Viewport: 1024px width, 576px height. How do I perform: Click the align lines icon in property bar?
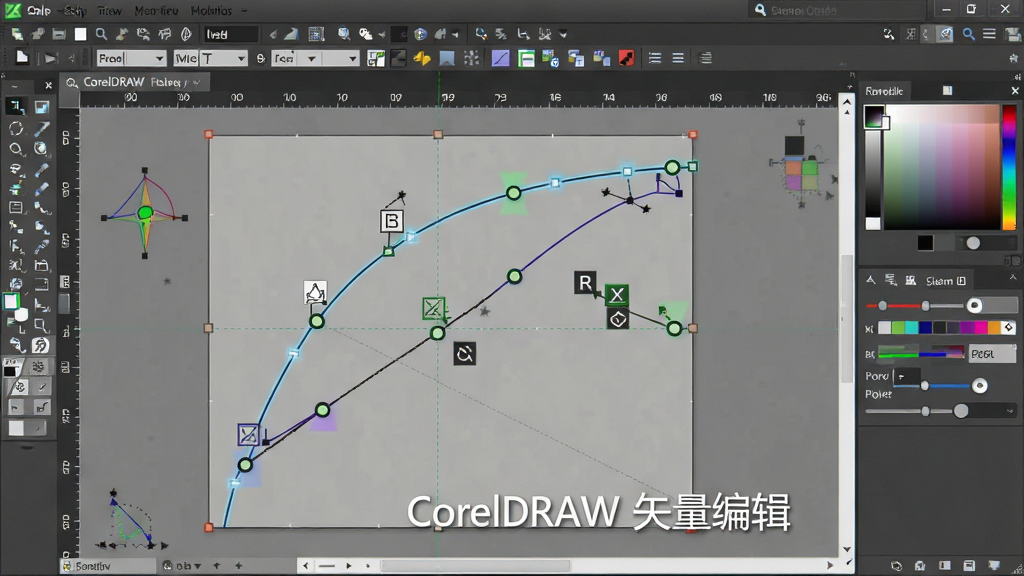point(654,59)
